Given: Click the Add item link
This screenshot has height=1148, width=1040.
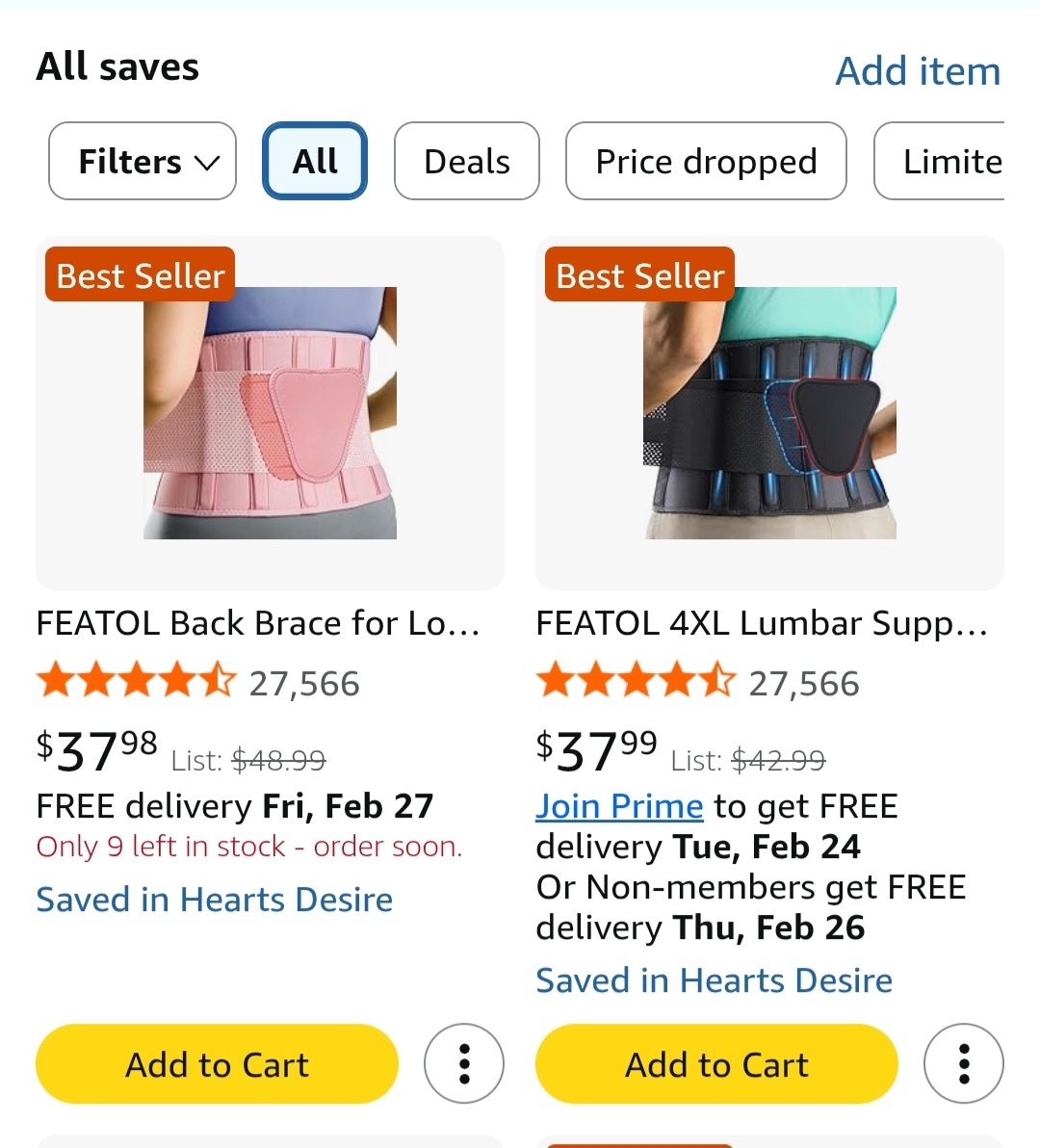Looking at the screenshot, I should point(918,71).
